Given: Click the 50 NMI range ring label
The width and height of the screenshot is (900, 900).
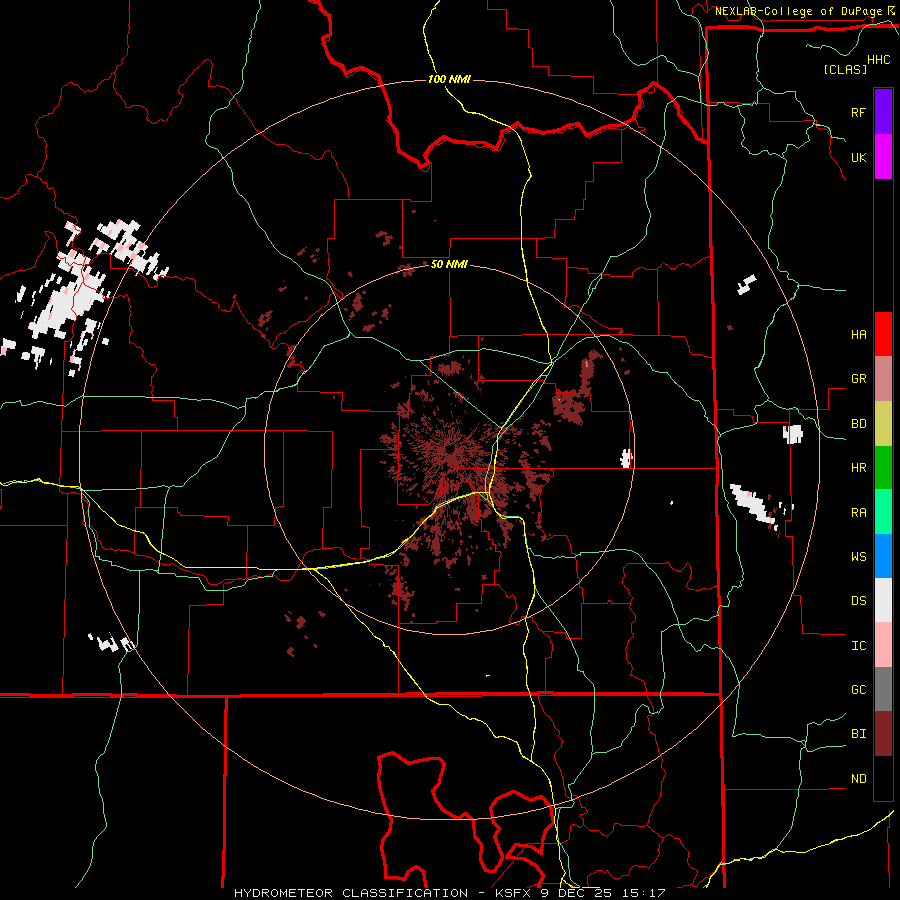Looking at the screenshot, I should (449, 265).
